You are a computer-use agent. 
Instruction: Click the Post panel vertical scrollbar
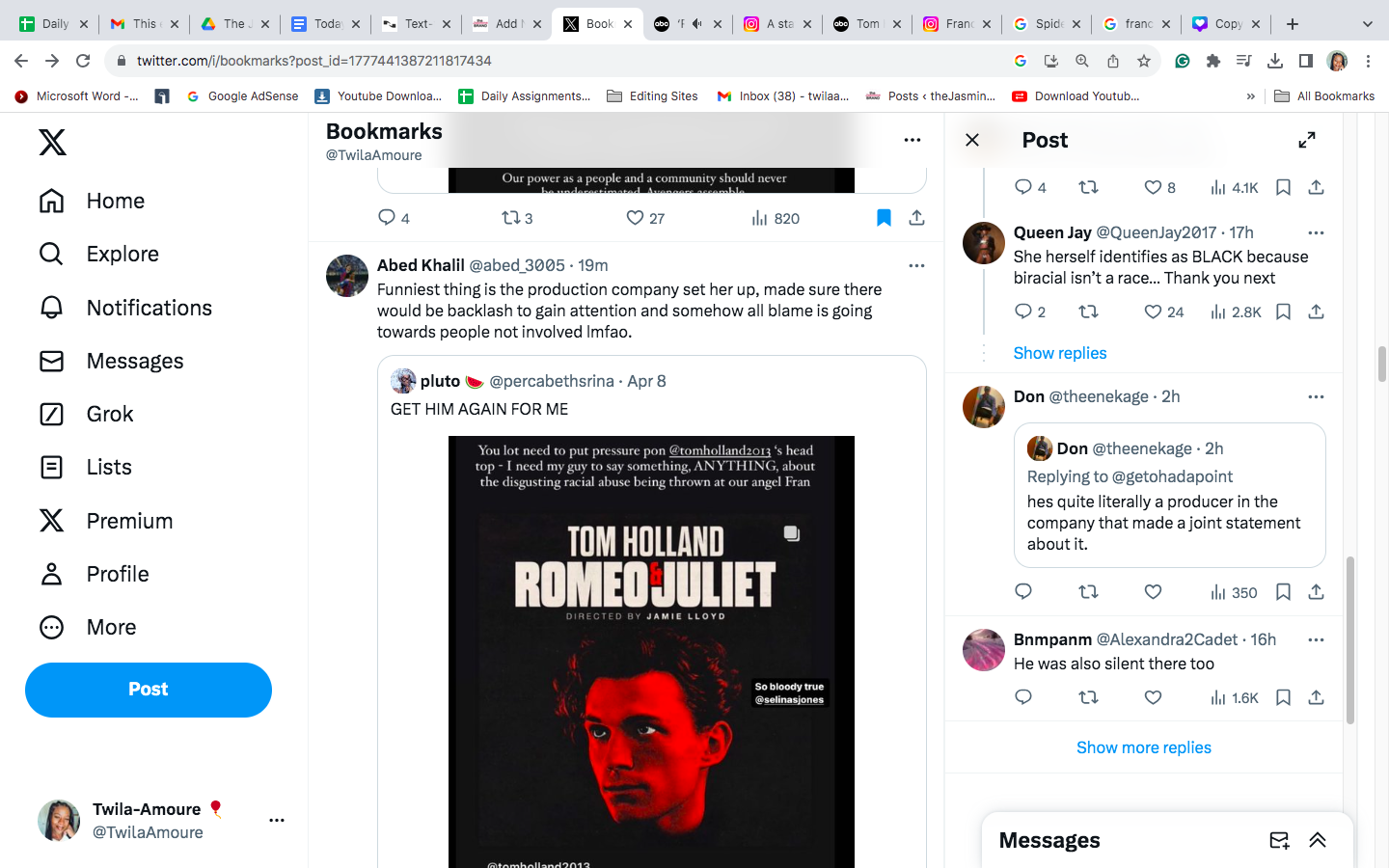[x=1350, y=640]
